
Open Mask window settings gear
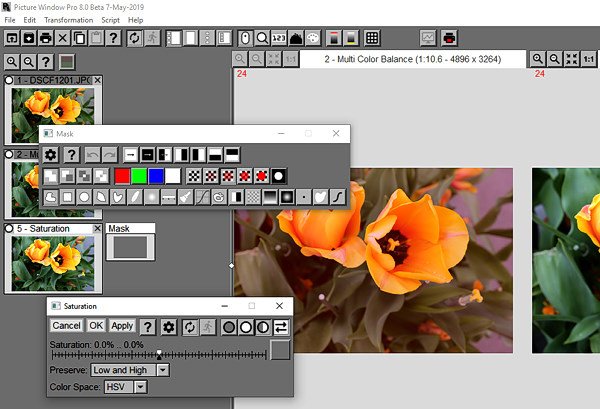51,155
